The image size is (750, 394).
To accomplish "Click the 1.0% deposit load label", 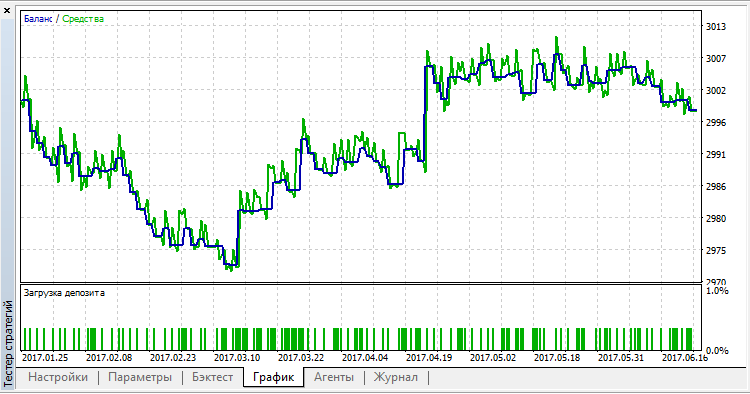I will (717, 291).
